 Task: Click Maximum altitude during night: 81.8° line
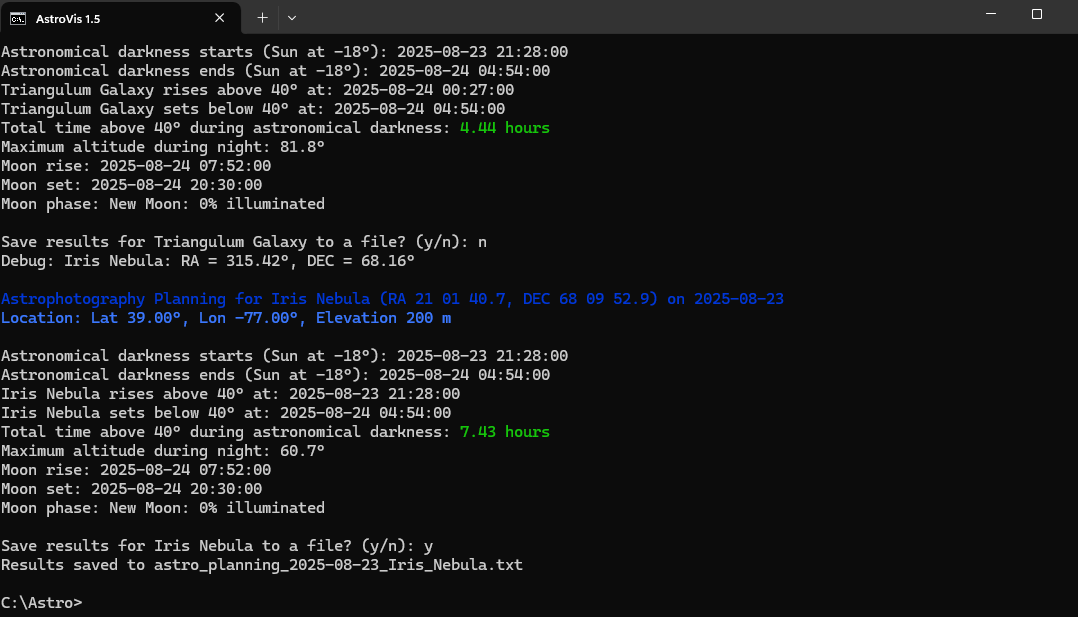coord(163,147)
